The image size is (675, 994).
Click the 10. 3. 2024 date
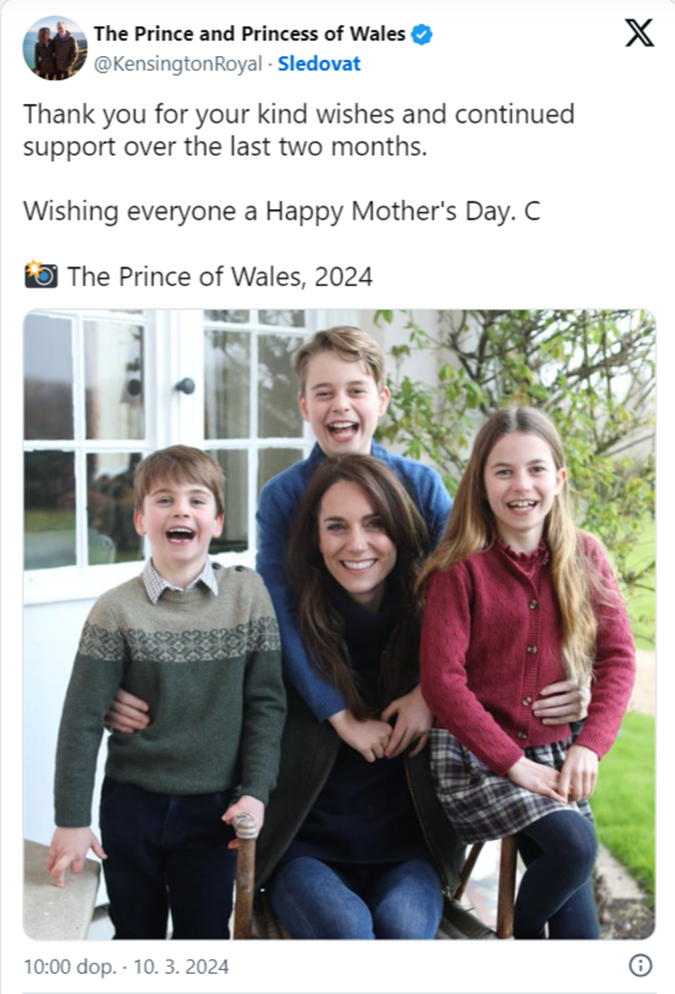click(x=184, y=966)
